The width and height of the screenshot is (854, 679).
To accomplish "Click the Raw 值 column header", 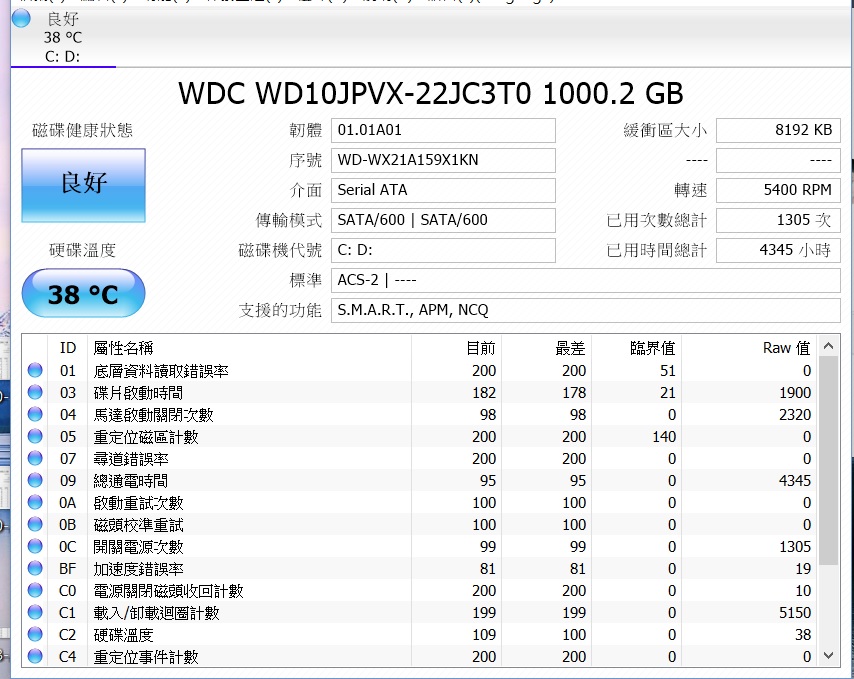I will [x=749, y=347].
